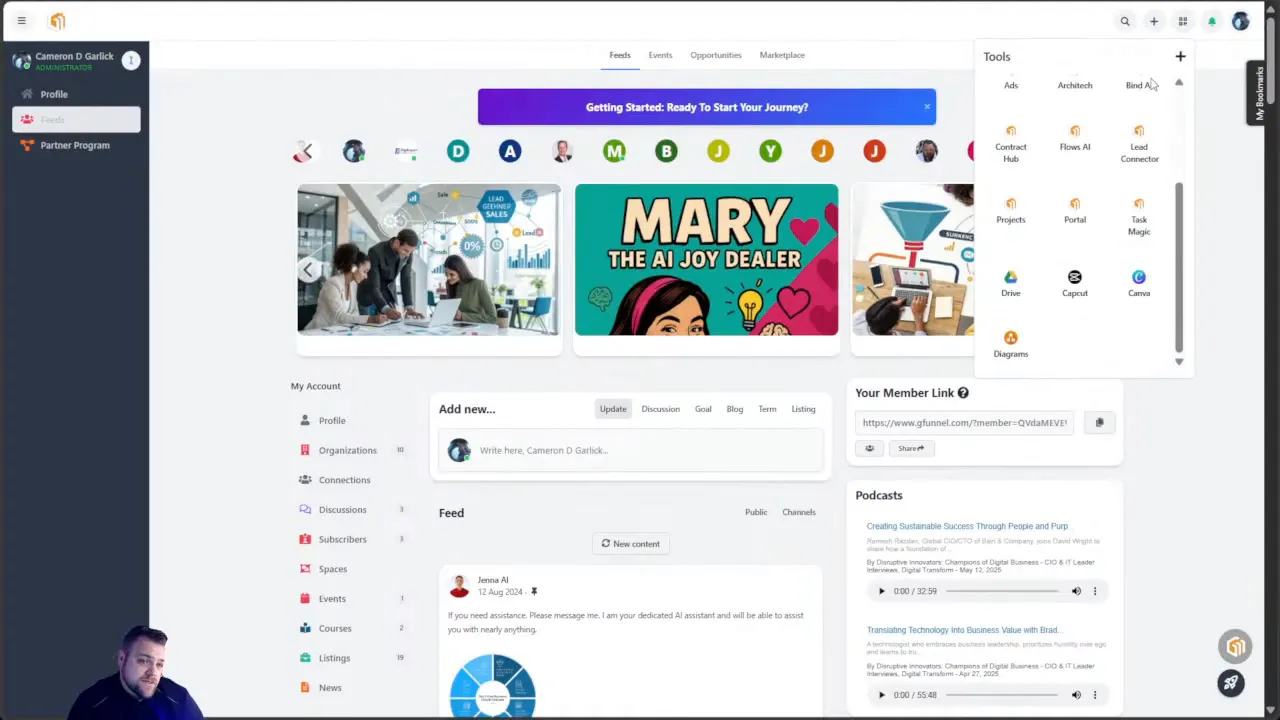This screenshot has height=720, width=1280.
Task: Copy the member link with the copy icon
Action: coord(1099,422)
